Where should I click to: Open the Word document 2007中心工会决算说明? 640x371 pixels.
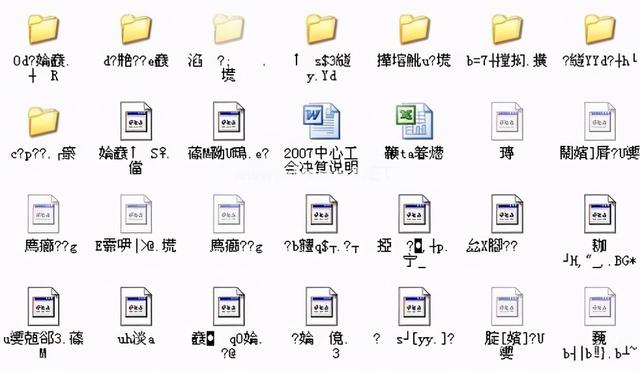pos(321,121)
